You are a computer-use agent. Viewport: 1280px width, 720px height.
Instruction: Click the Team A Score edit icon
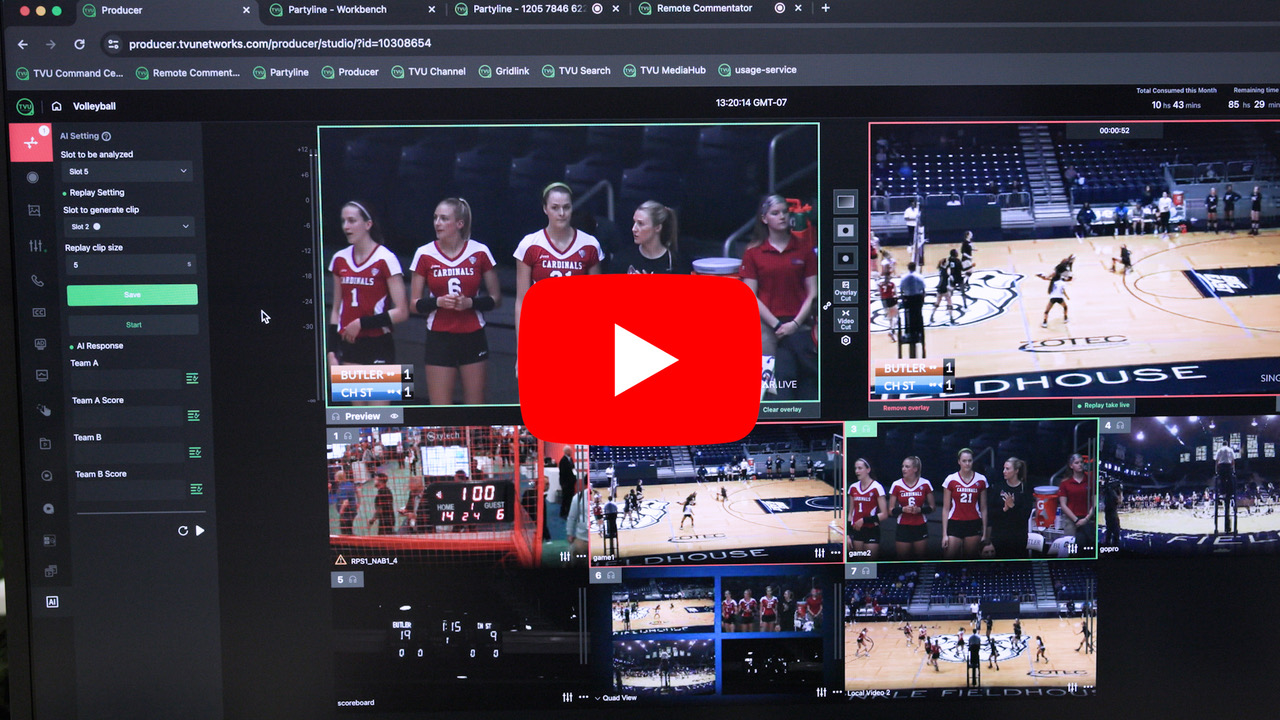pyautogui.click(x=193, y=415)
